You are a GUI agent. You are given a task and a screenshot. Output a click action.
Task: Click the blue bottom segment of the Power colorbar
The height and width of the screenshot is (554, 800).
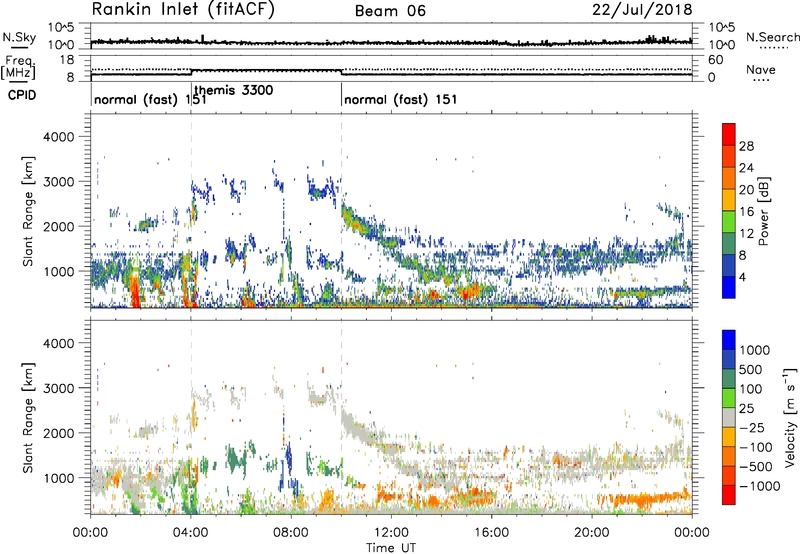729,287
